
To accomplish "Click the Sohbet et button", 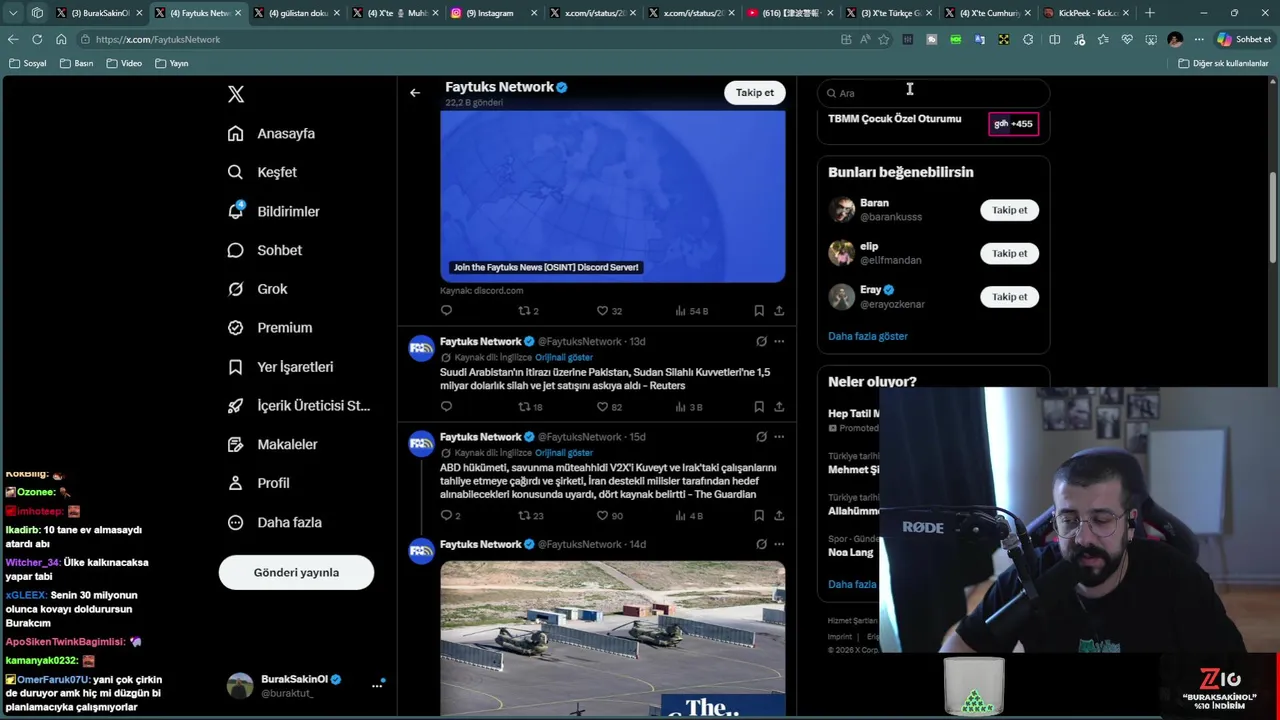I will 1243,39.
